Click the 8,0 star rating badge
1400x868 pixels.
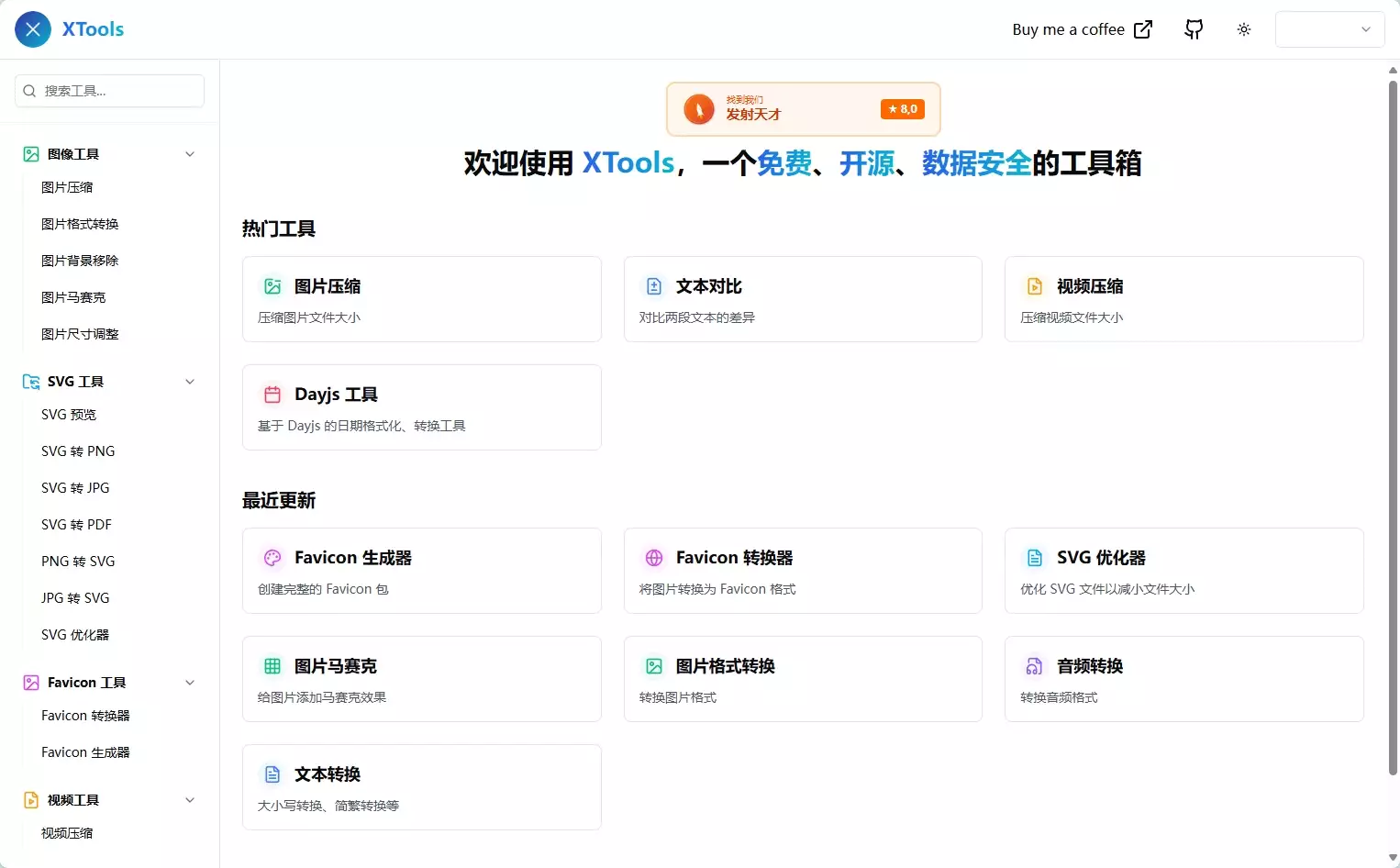tap(903, 109)
